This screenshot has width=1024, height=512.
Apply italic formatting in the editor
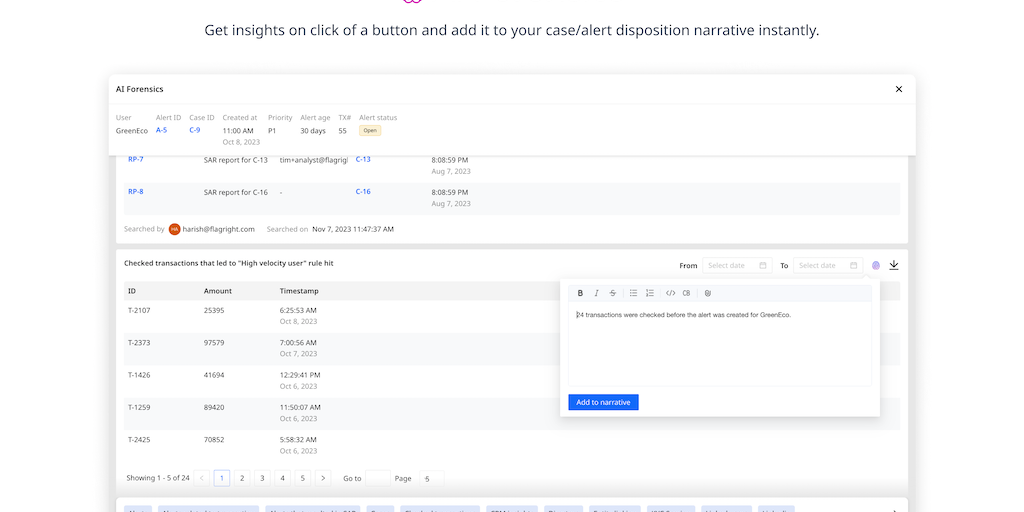(x=597, y=293)
